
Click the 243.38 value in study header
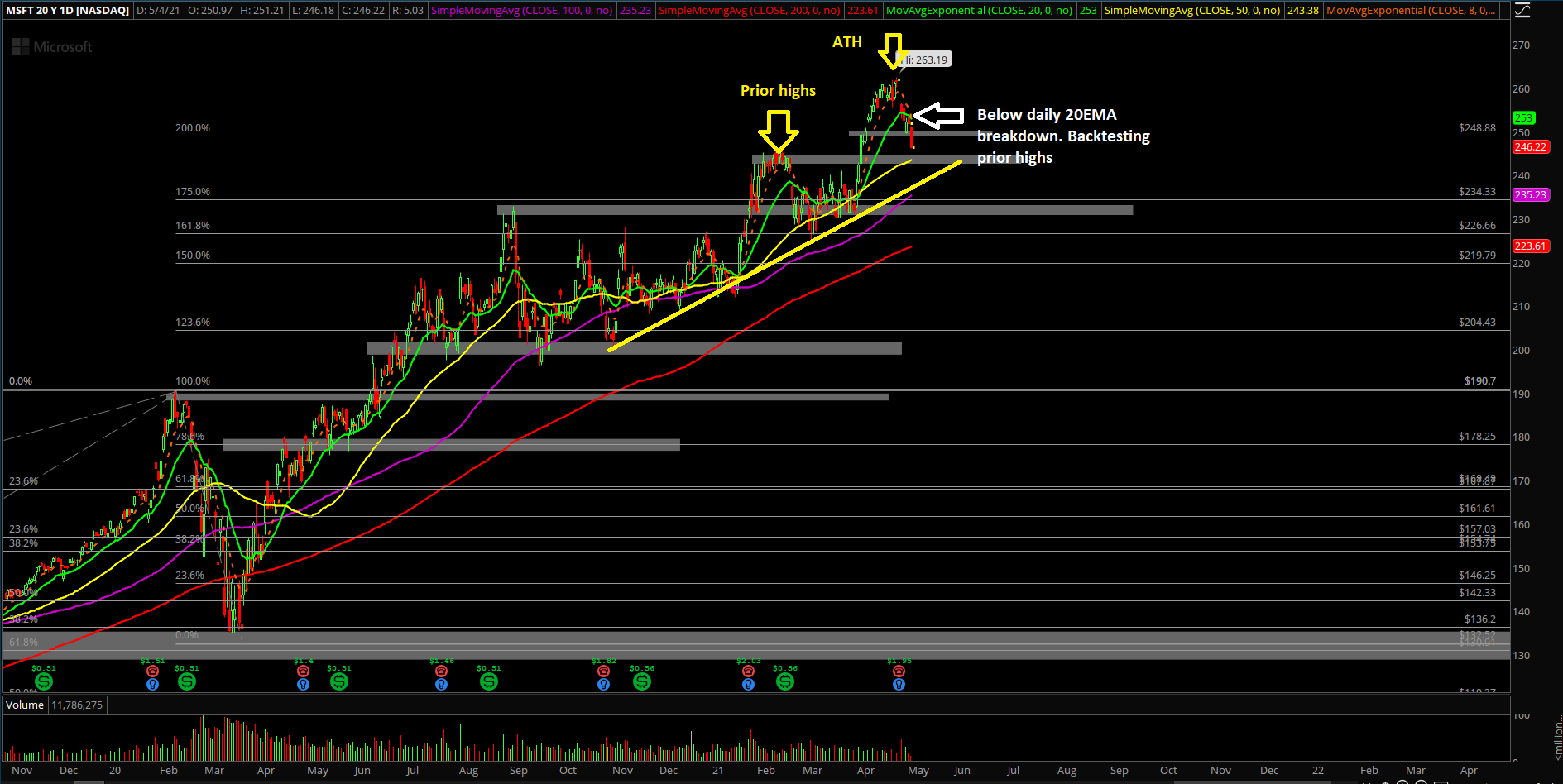[1303, 10]
